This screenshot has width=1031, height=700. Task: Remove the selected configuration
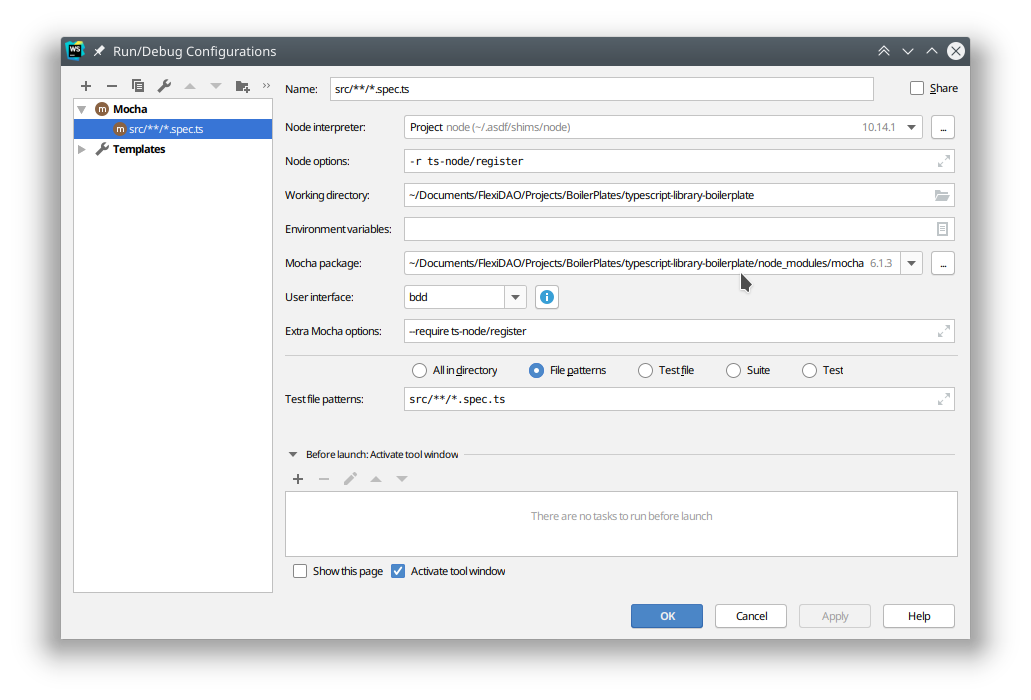[112, 86]
